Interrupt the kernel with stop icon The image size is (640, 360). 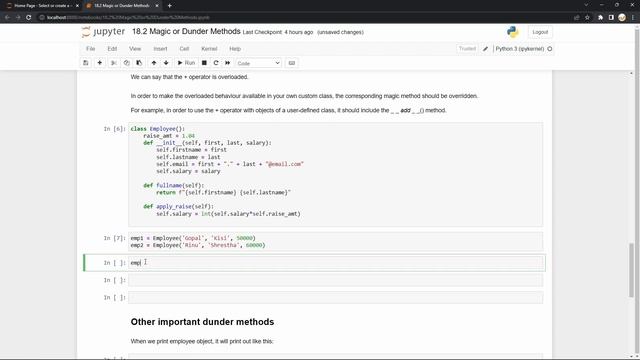click(204, 63)
